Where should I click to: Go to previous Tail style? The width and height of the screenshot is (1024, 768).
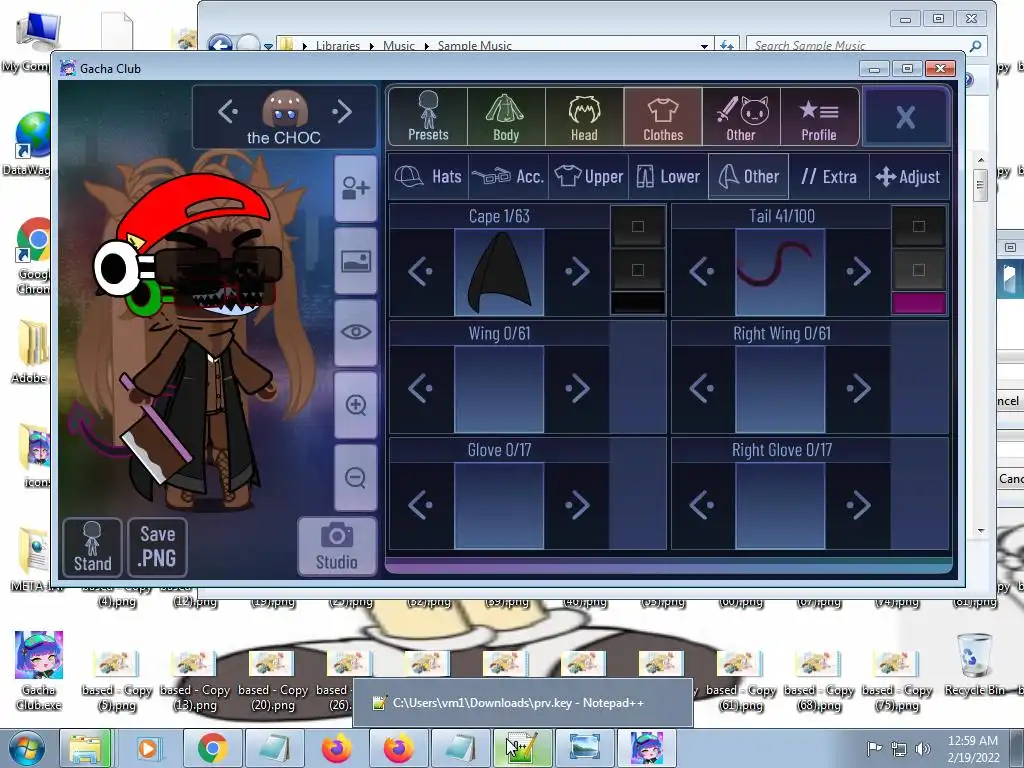[x=702, y=271]
